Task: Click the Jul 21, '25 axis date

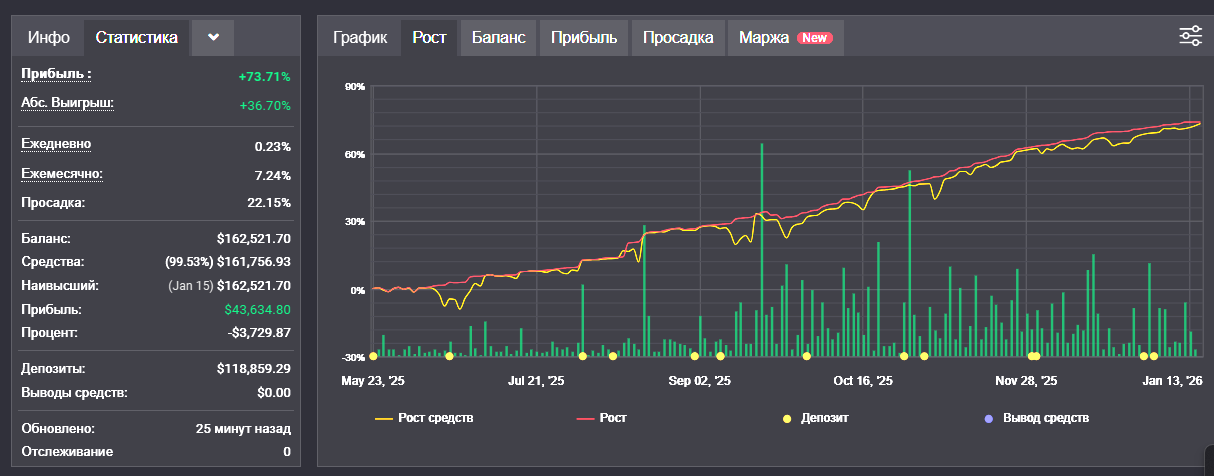Action: (536, 381)
